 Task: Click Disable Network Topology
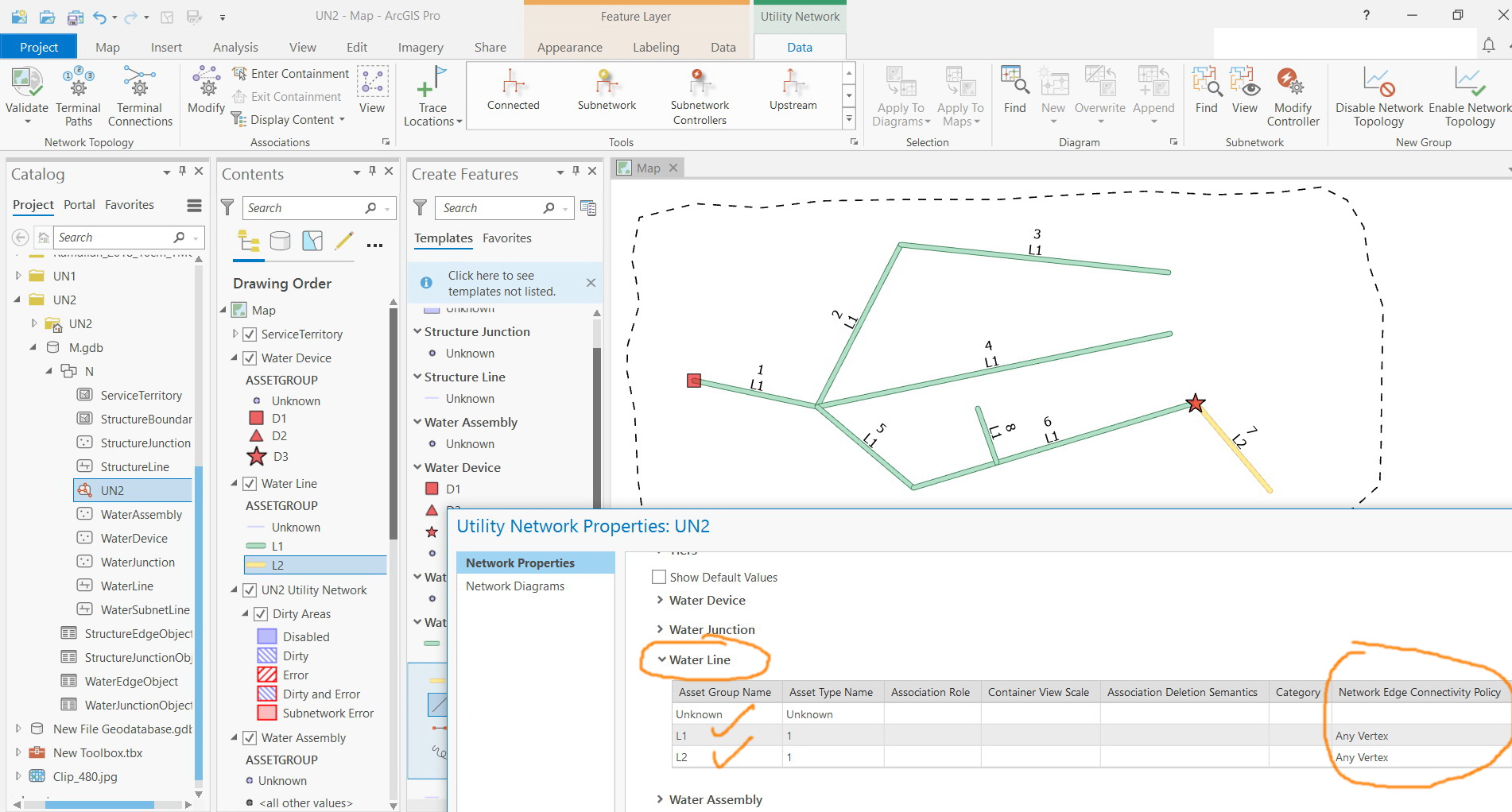click(1379, 96)
